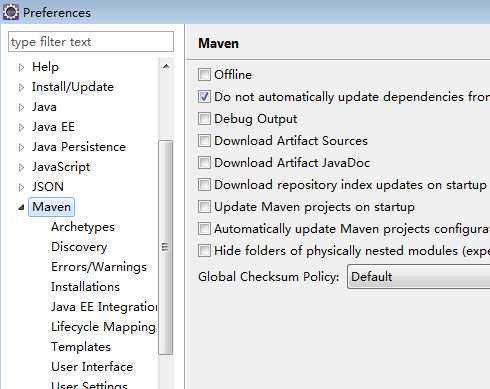490x389 pixels.
Task: Enable the Debug Output checkbox
Action: (204, 119)
